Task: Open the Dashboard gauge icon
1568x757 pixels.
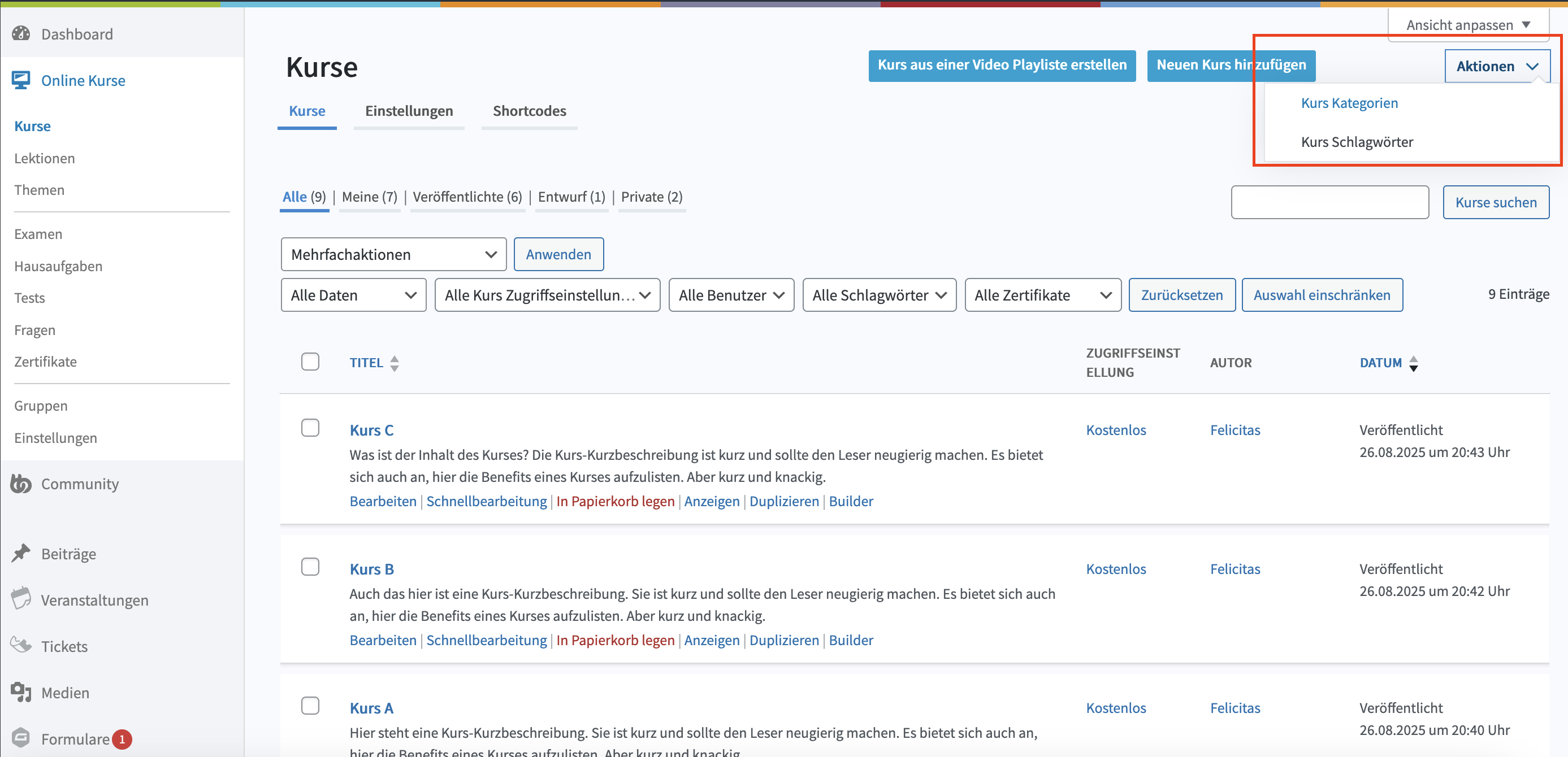Action: [x=21, y=33]
